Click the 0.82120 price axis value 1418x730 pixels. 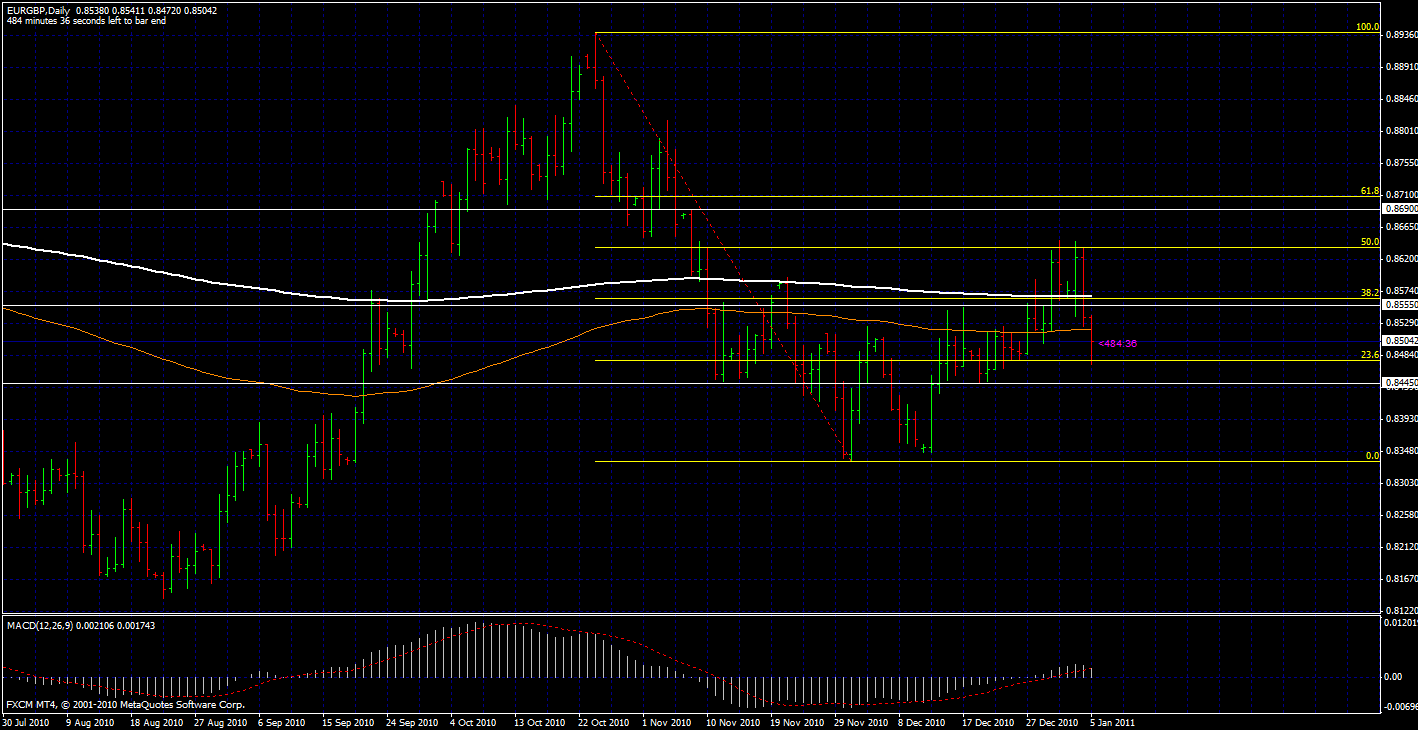tap(1401, 547)
